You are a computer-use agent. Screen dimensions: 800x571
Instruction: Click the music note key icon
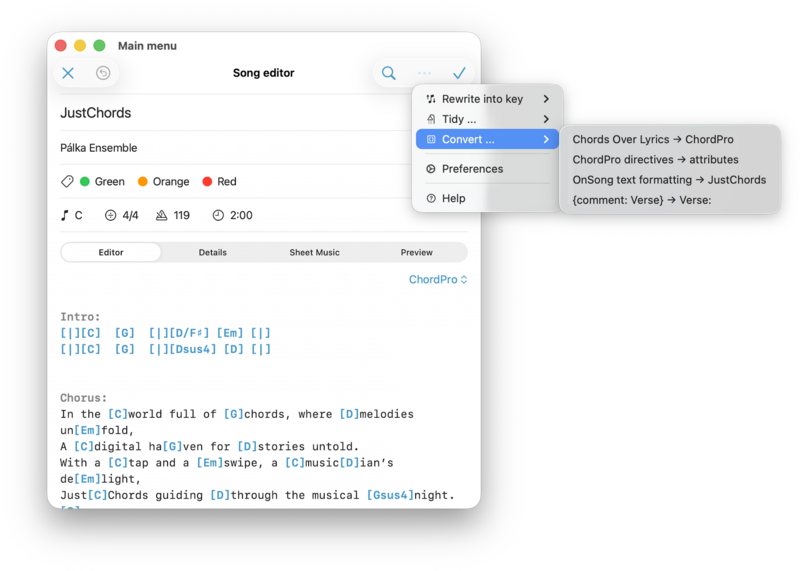point(64,215)
